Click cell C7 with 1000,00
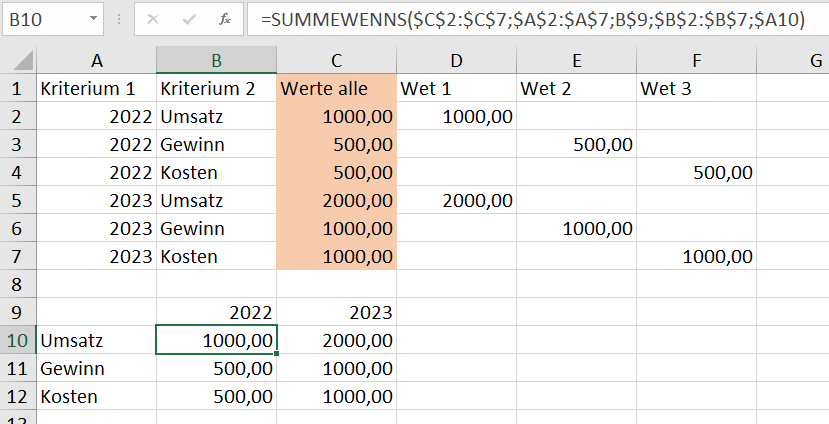The width and height of the screenshot is (829, 424). point(337,256)
